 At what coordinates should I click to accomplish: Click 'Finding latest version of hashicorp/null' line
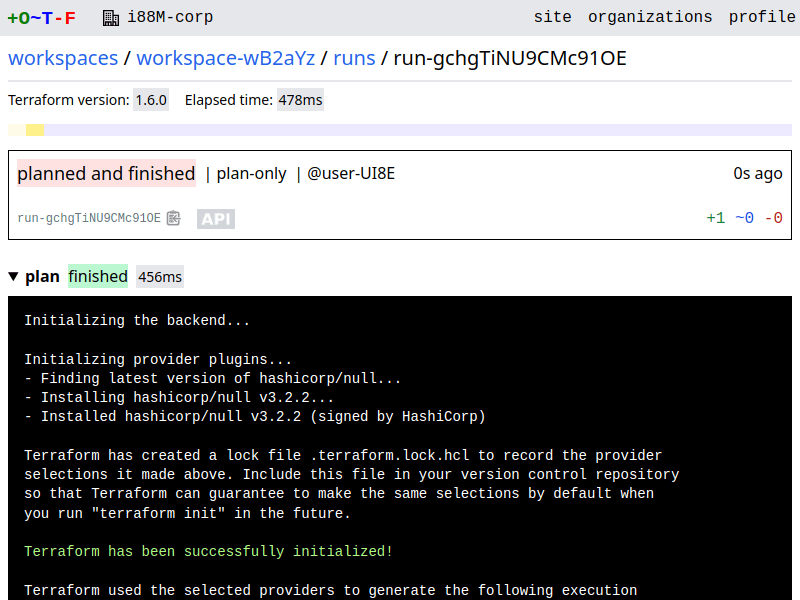point(213,379)
